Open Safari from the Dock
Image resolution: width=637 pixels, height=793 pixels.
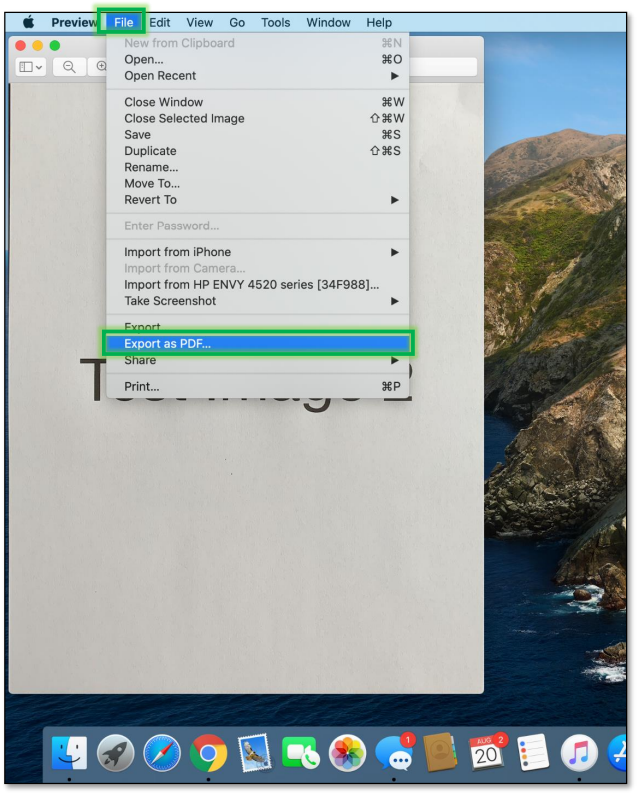(x=162, y=753)
